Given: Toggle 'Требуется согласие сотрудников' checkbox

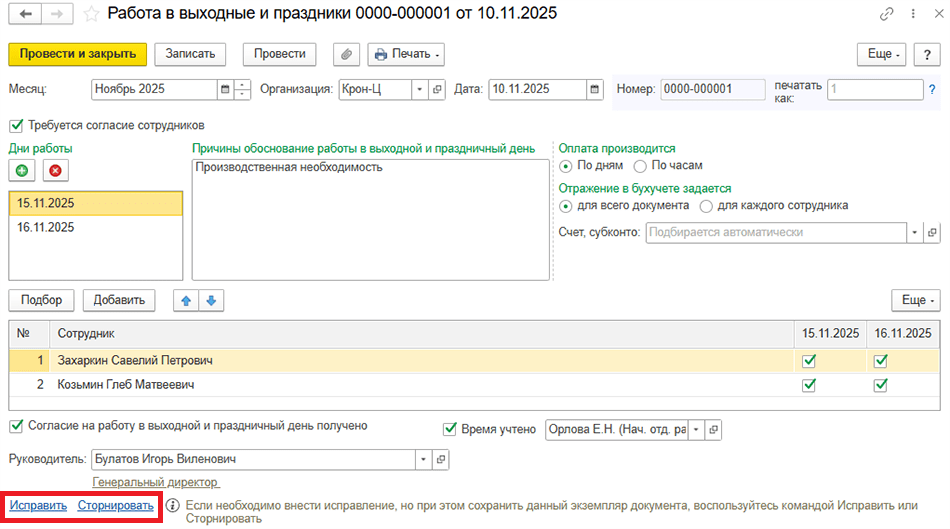Looking at the screenshot, I should [x=15, y=125].
